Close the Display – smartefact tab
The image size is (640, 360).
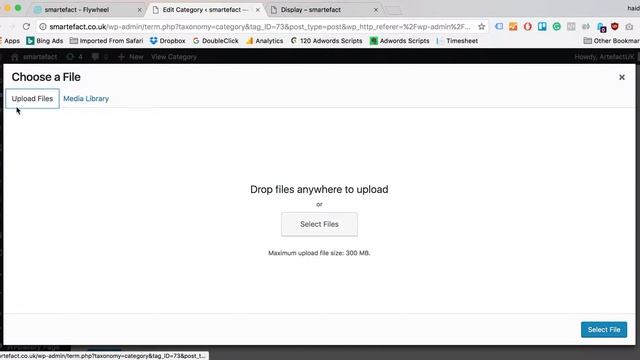376,10
